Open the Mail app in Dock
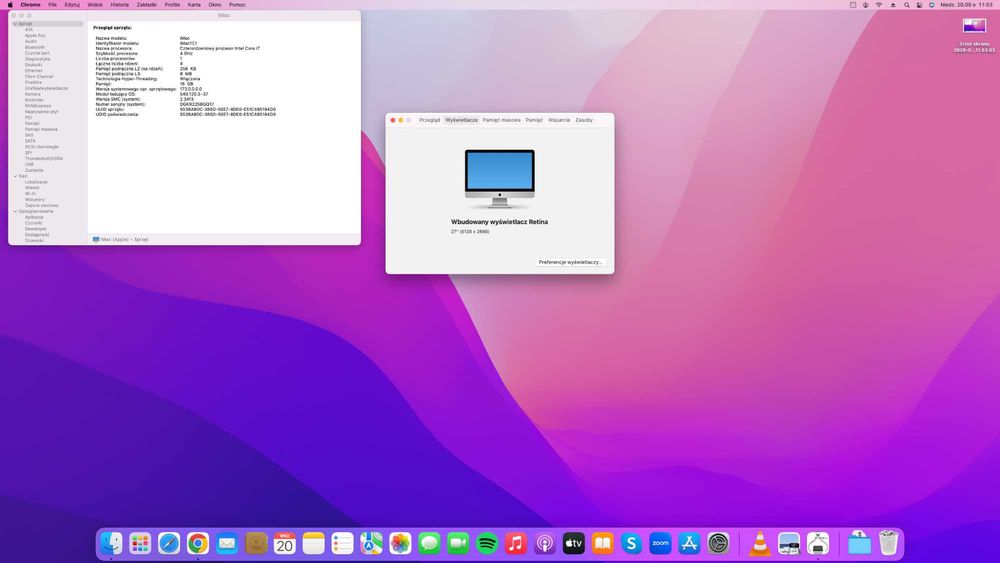Screen dimensions: 1000x563 click(227, 543)
